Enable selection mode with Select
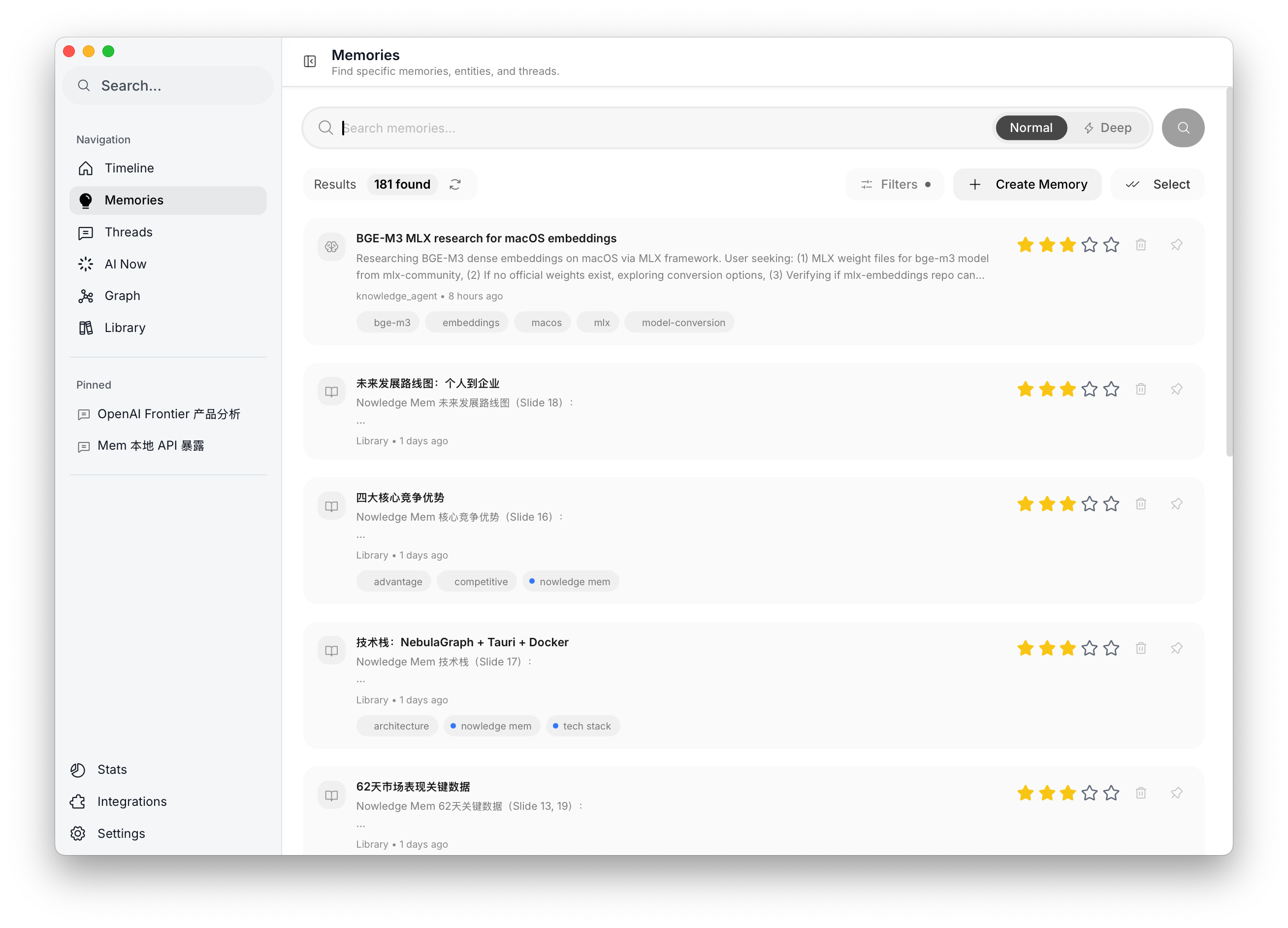The image size is (1288, 928). point(1158,185)
